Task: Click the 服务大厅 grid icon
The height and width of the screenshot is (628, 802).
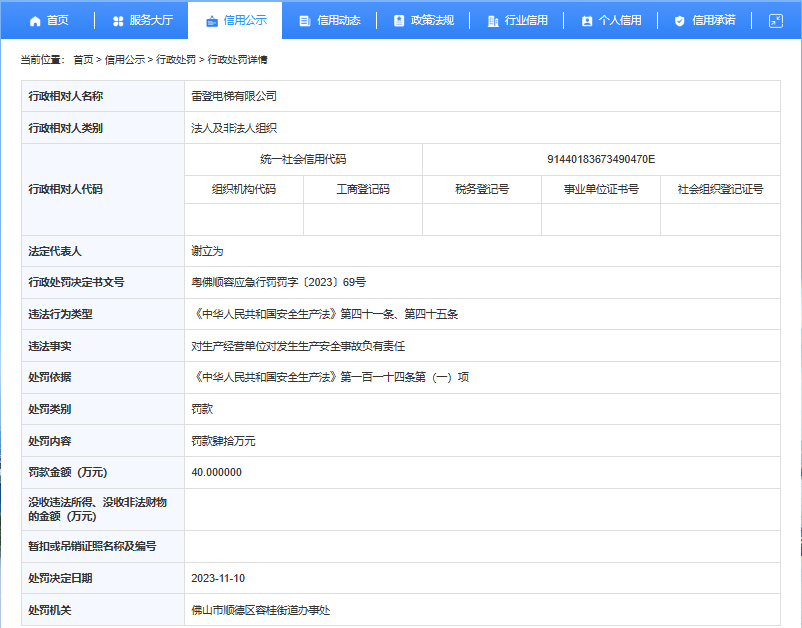Action: point(118,20)
